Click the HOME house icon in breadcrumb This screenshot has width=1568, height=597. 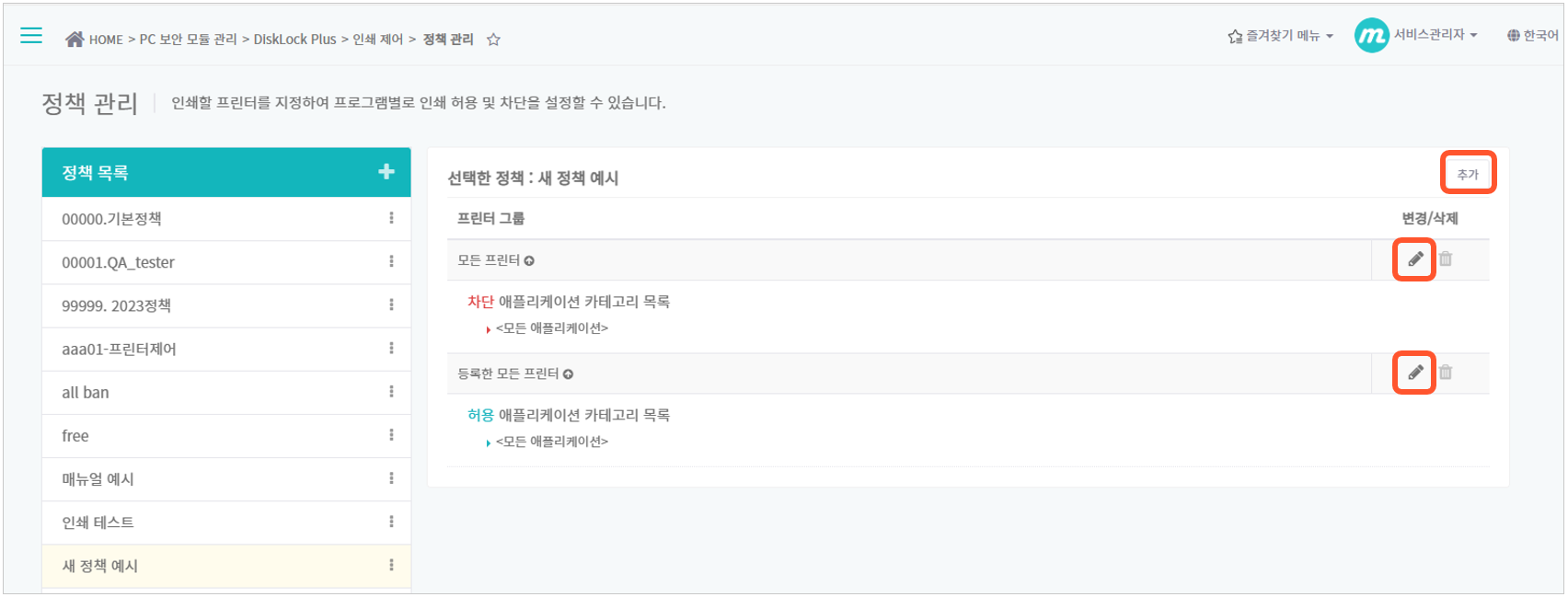[x=75, y=39]
